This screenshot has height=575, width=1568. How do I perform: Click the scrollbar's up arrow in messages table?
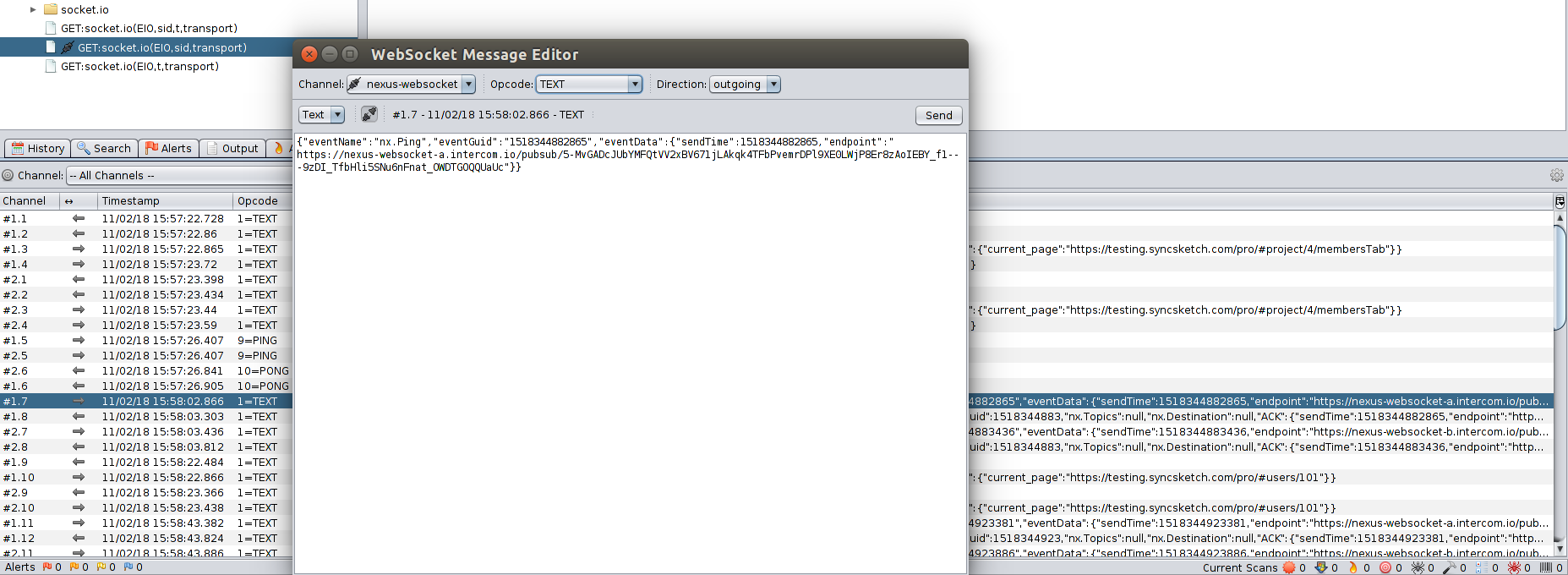point(1560,217)
